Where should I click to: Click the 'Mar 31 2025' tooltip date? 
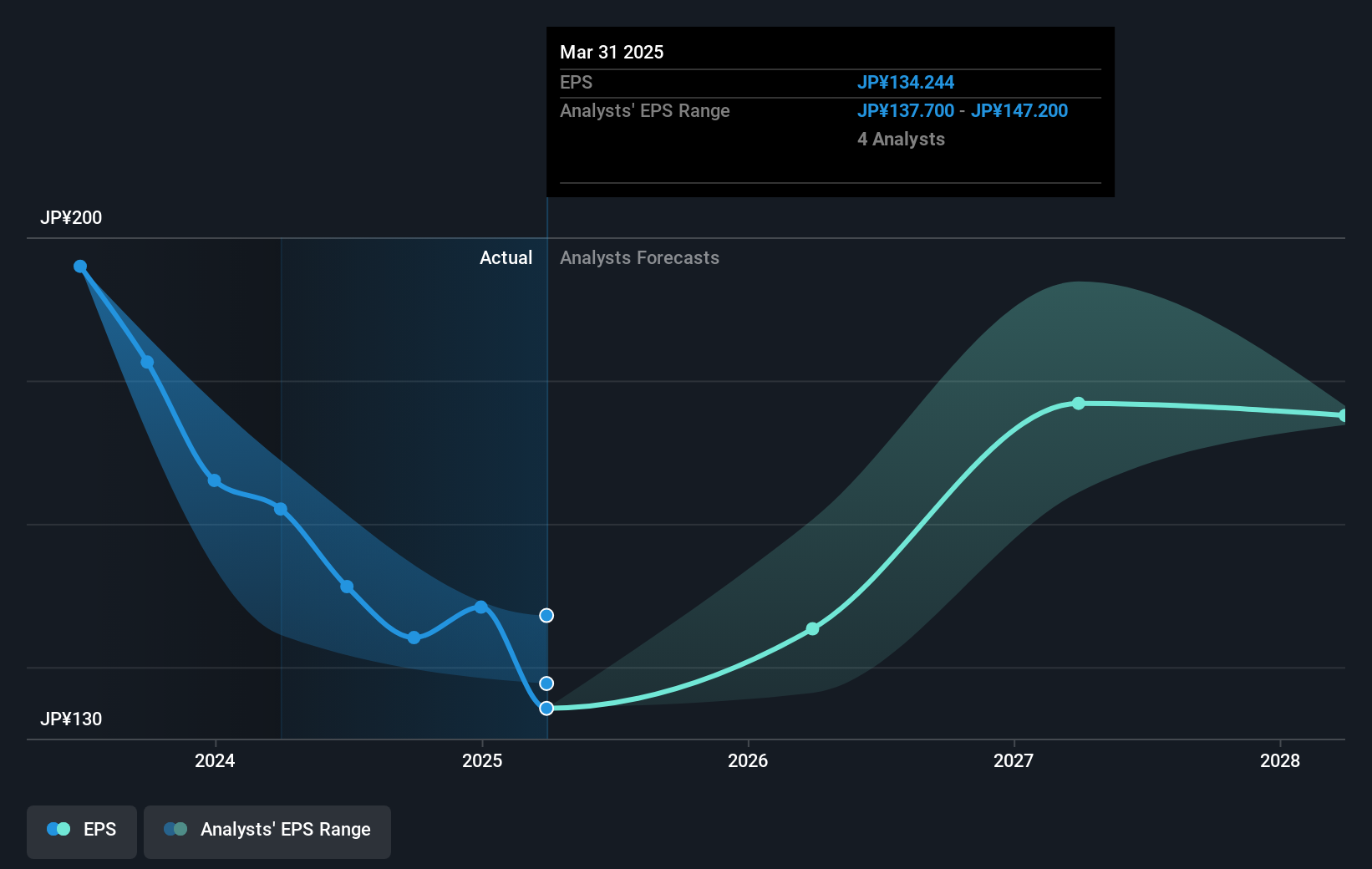point(612,53)
